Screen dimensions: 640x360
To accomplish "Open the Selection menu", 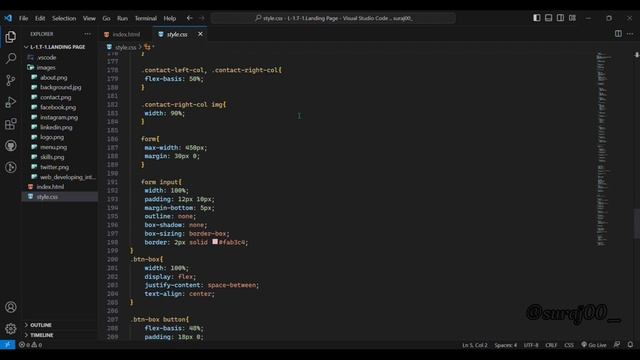I will click(x=64, y=18).
